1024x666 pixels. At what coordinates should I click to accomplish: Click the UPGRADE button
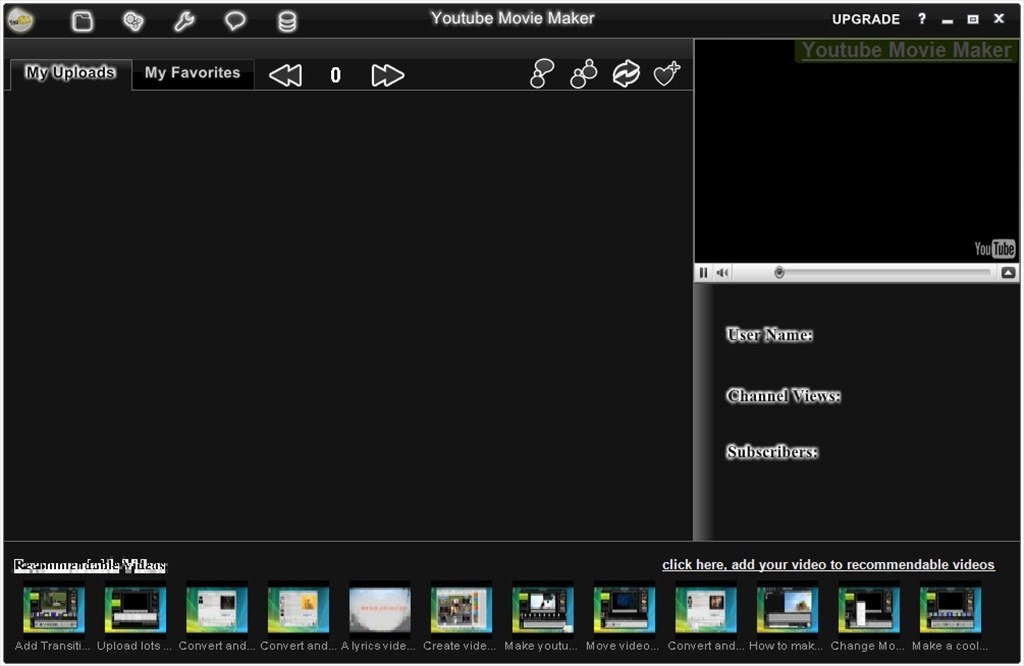pos(865,20)
